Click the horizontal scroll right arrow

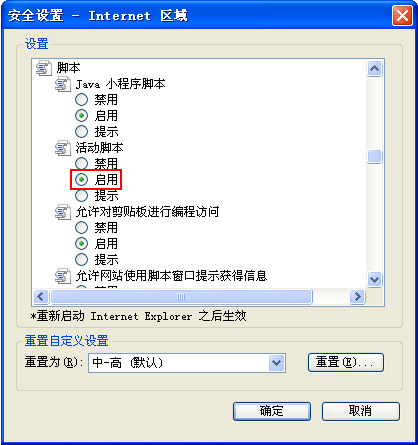[358, 296]
